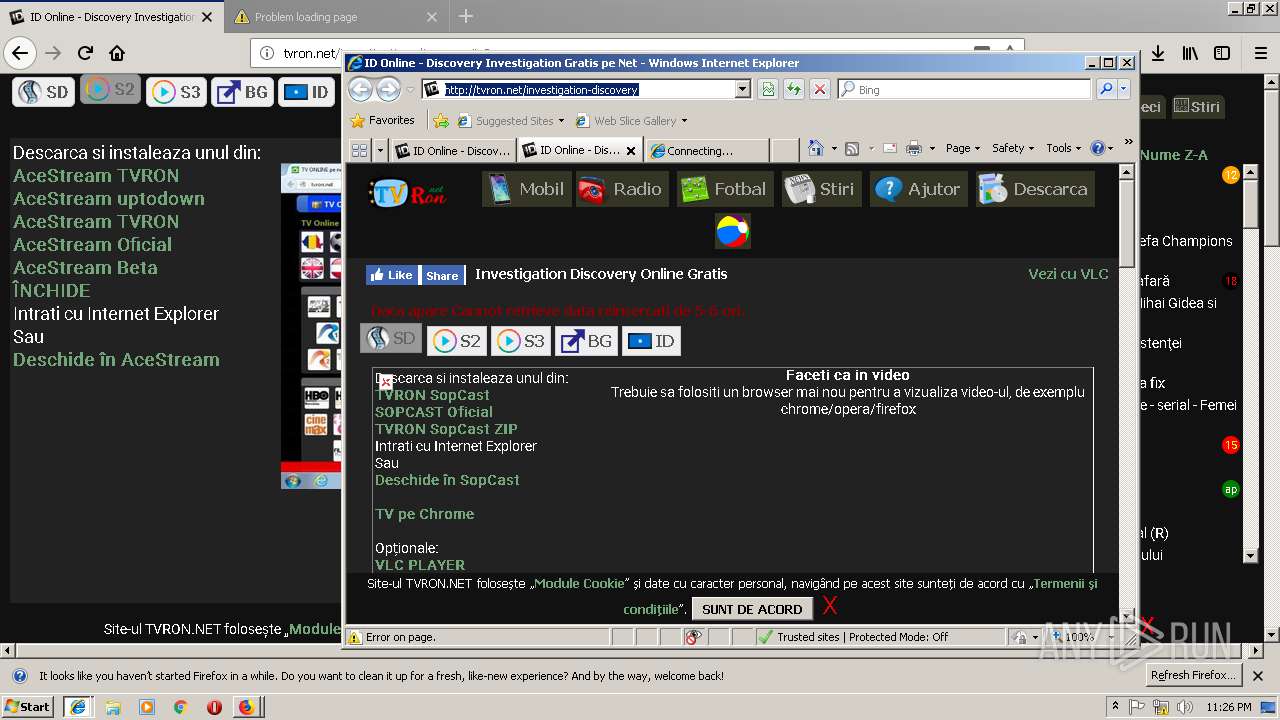Click the IE Back arrow button

tap(360, 90)
